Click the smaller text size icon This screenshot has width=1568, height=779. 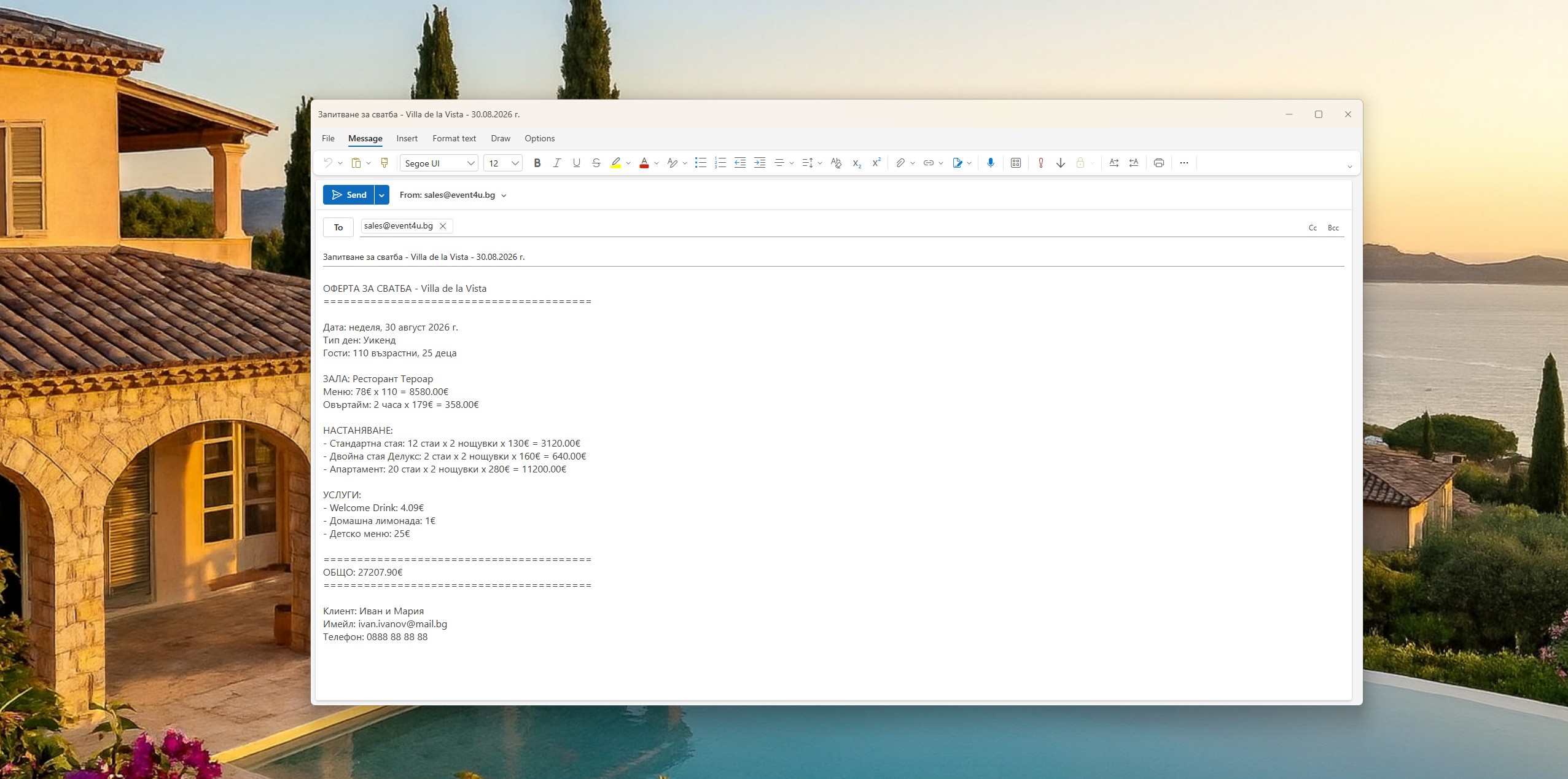[x=1134, y=163]
